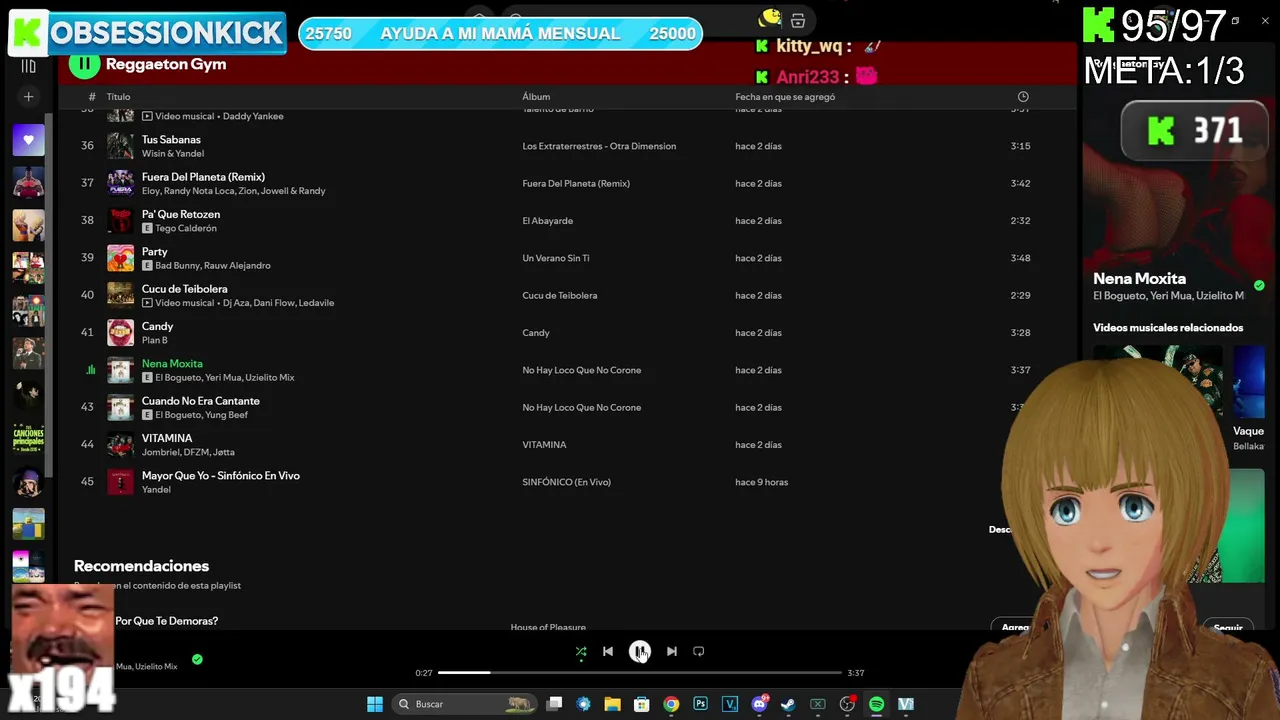Click the Seguir follow button
Image resolution: width=1280 pixels, height=720 pixels.
coord(1228,627)
